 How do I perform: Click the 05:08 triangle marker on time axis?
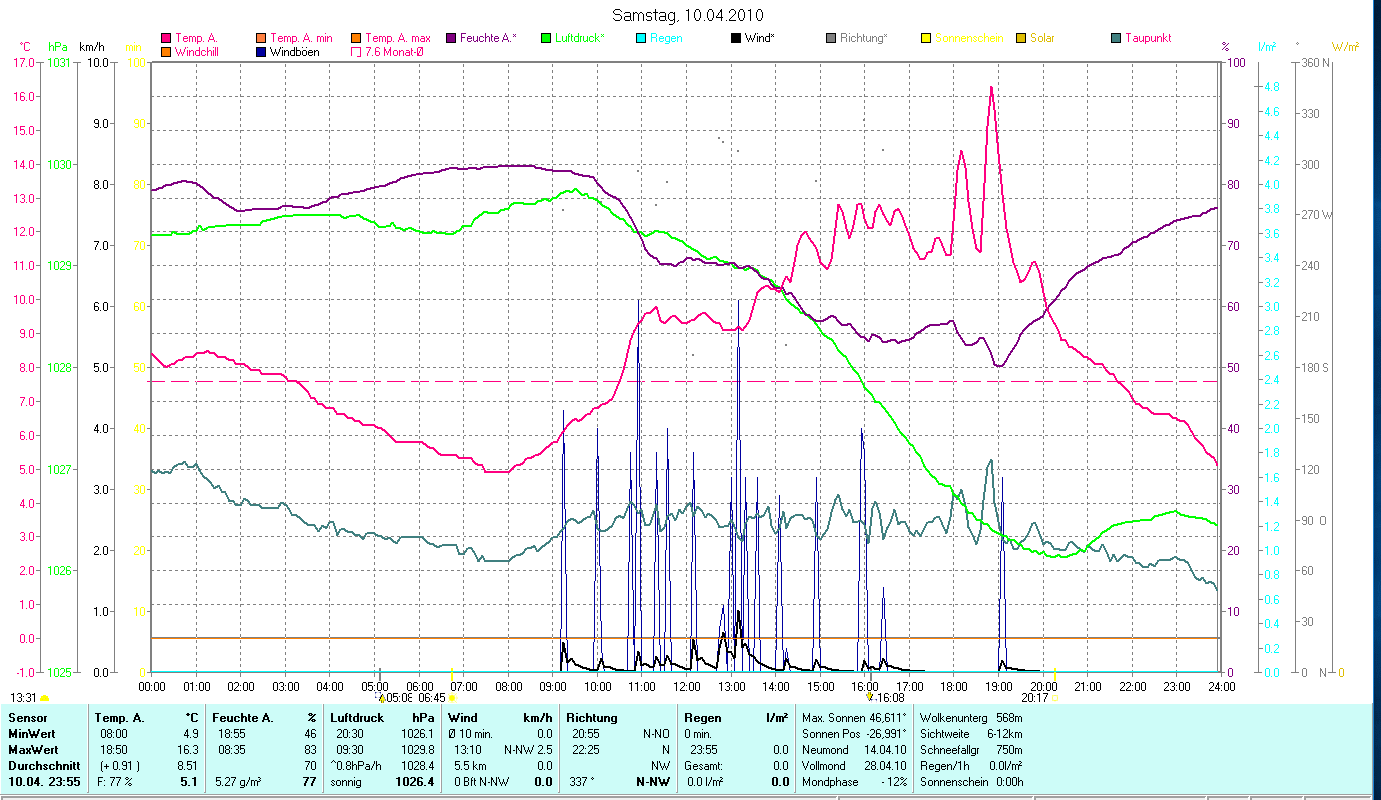point(381,698)
